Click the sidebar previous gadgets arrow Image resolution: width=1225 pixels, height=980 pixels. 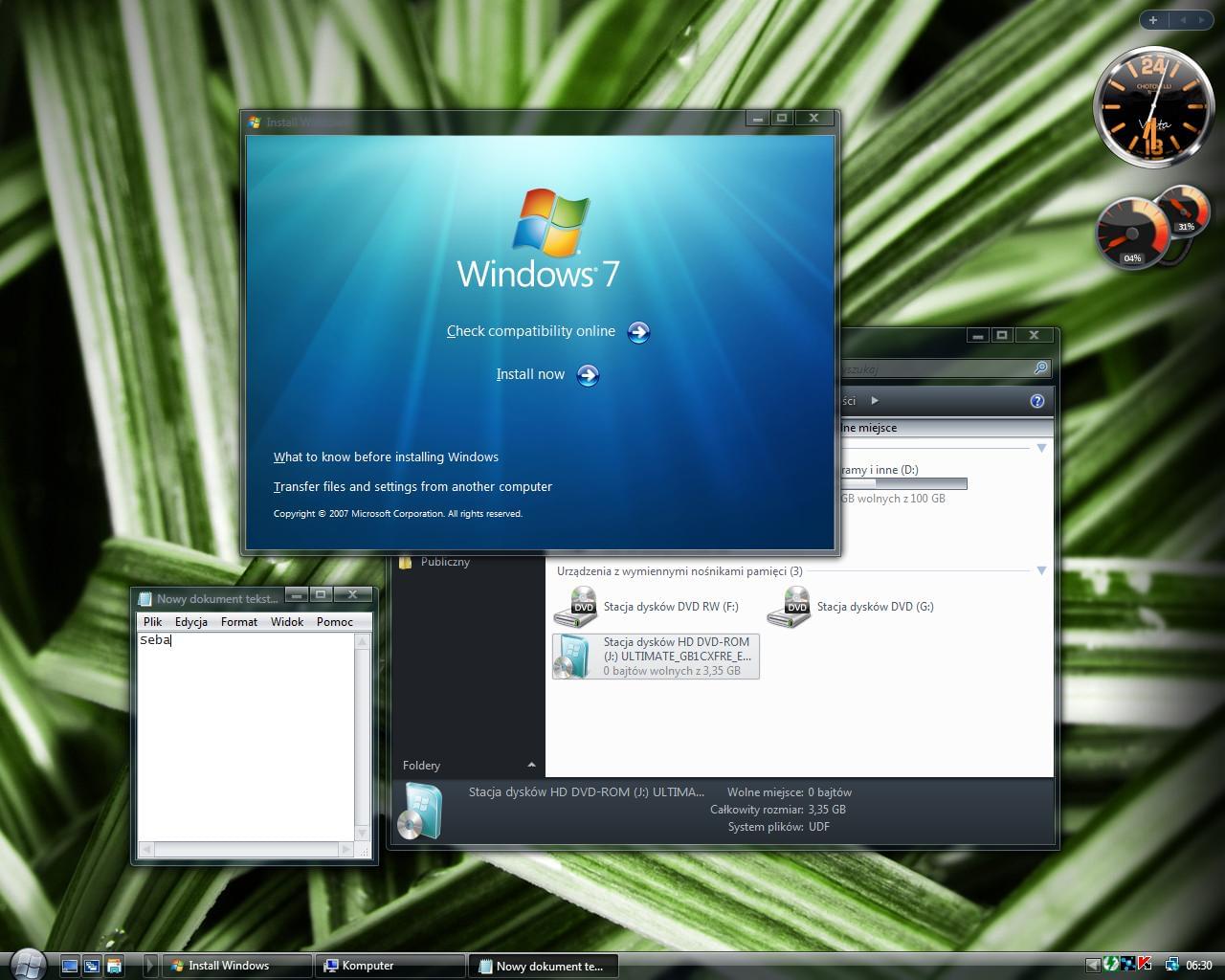(x=1183, y=19)
